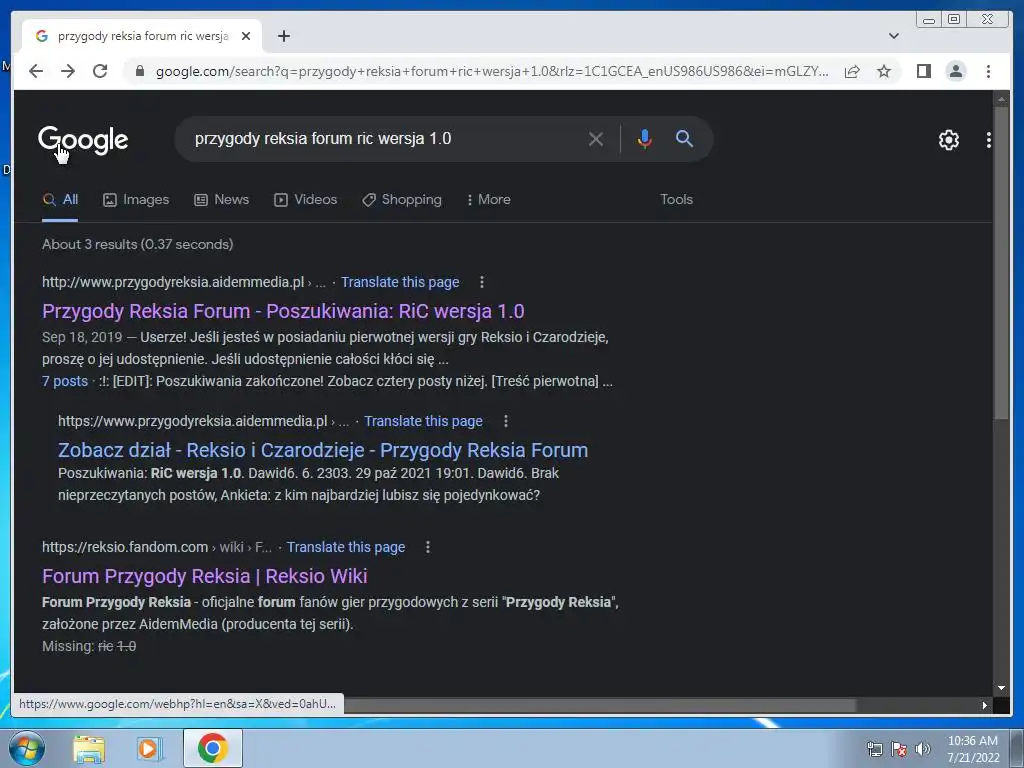This screenshot has height=768, width=1024.
Task: Click the browser forward arrow
Action: tap(68, 71)
